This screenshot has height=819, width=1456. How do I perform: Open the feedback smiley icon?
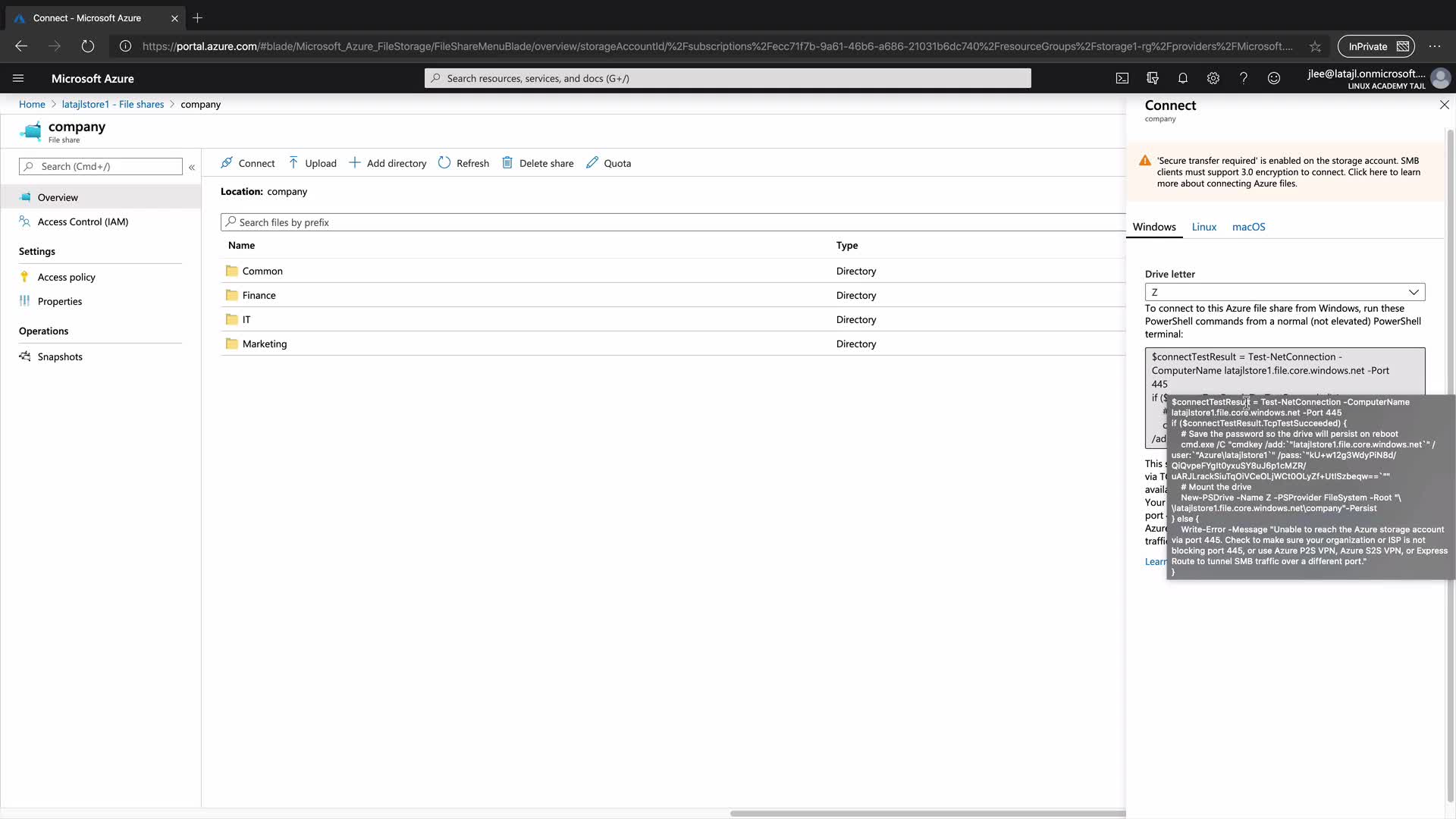coord(1274,78)
